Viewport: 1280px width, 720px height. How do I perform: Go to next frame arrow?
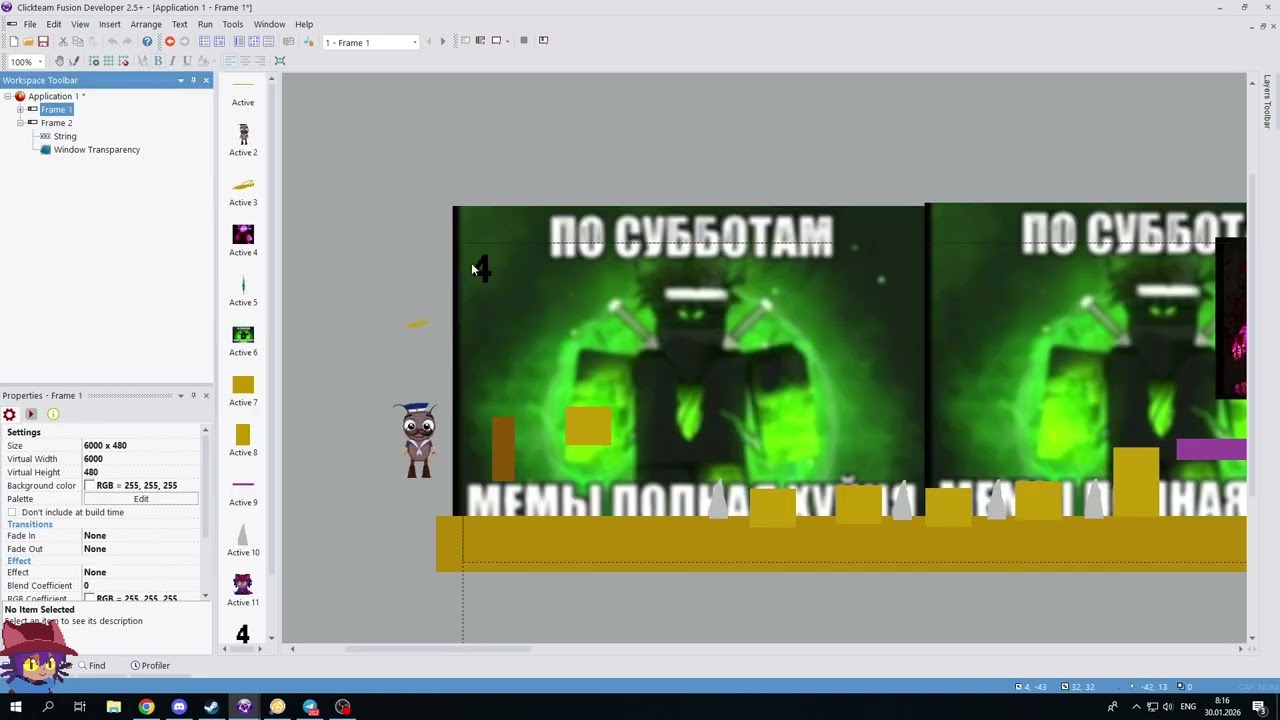click(443, 41)
